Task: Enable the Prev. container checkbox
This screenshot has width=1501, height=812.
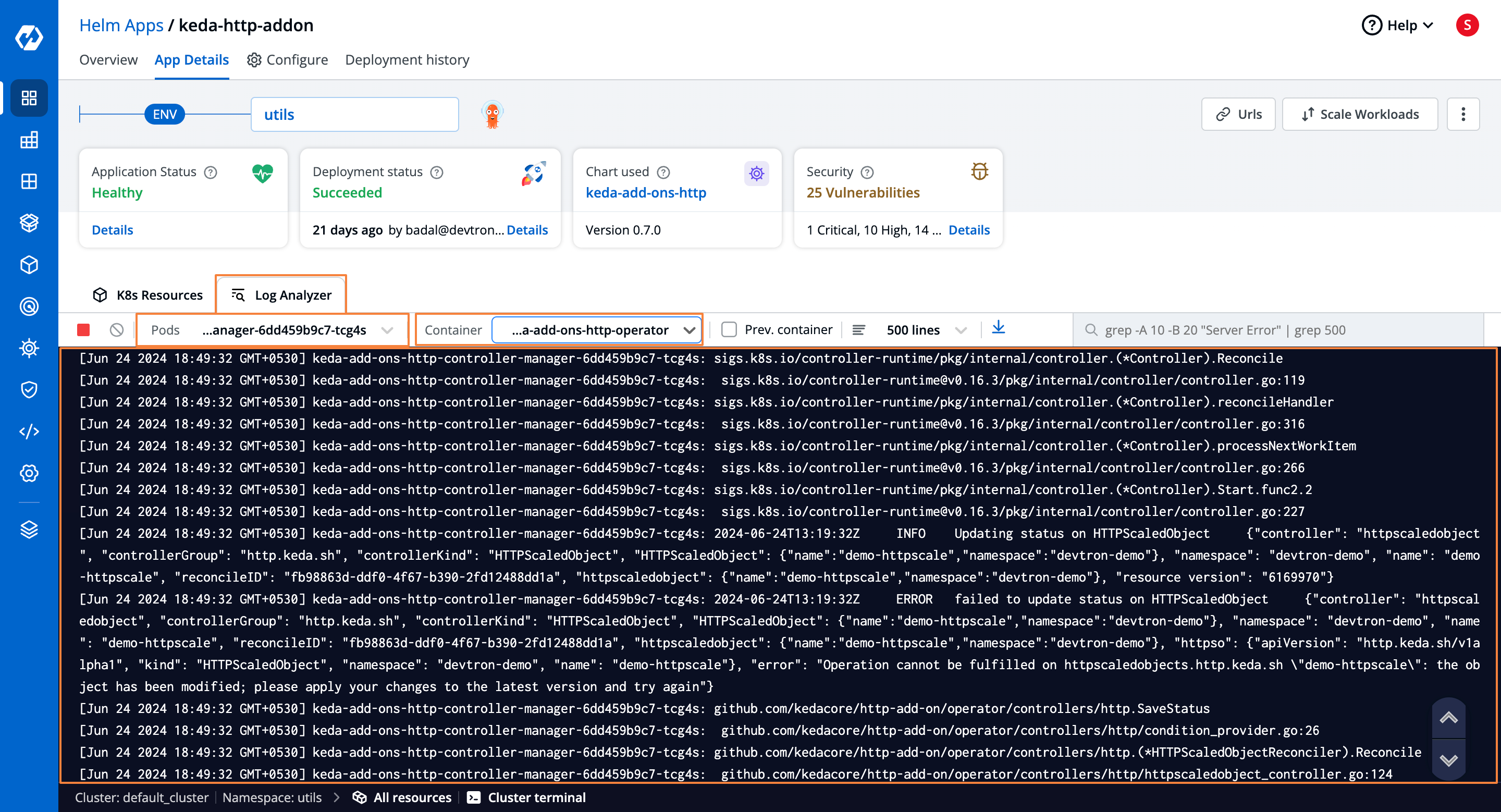Action: pyautogui.click(x=729, y=330)
